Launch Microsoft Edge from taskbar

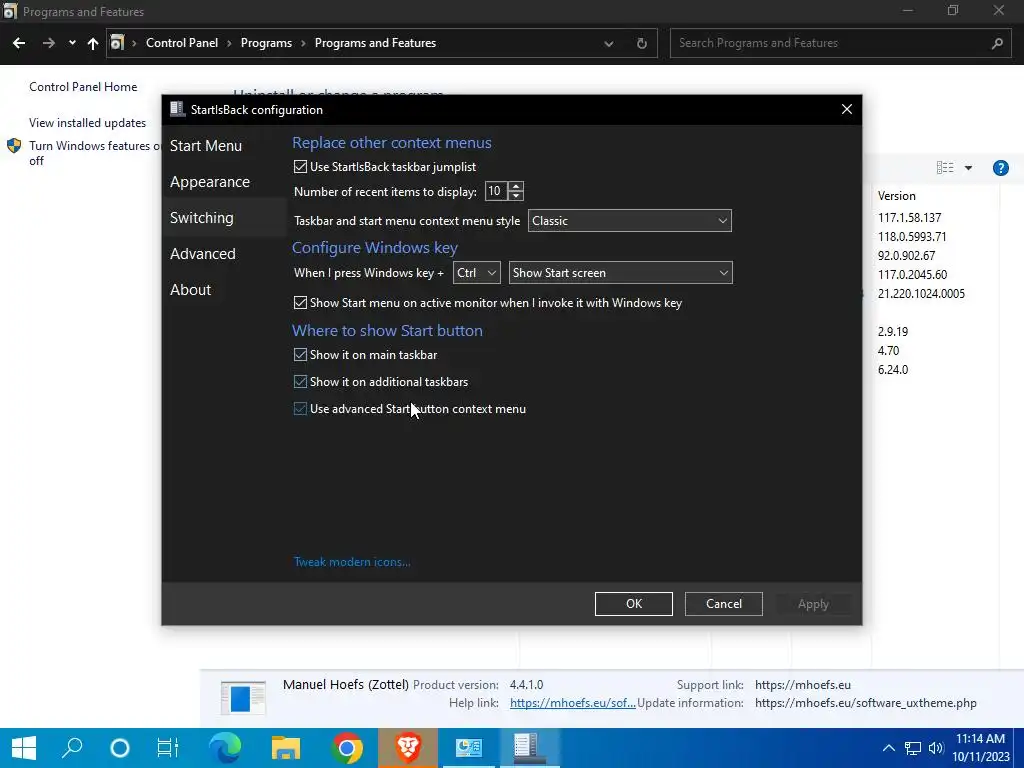[x=224, y=748]
